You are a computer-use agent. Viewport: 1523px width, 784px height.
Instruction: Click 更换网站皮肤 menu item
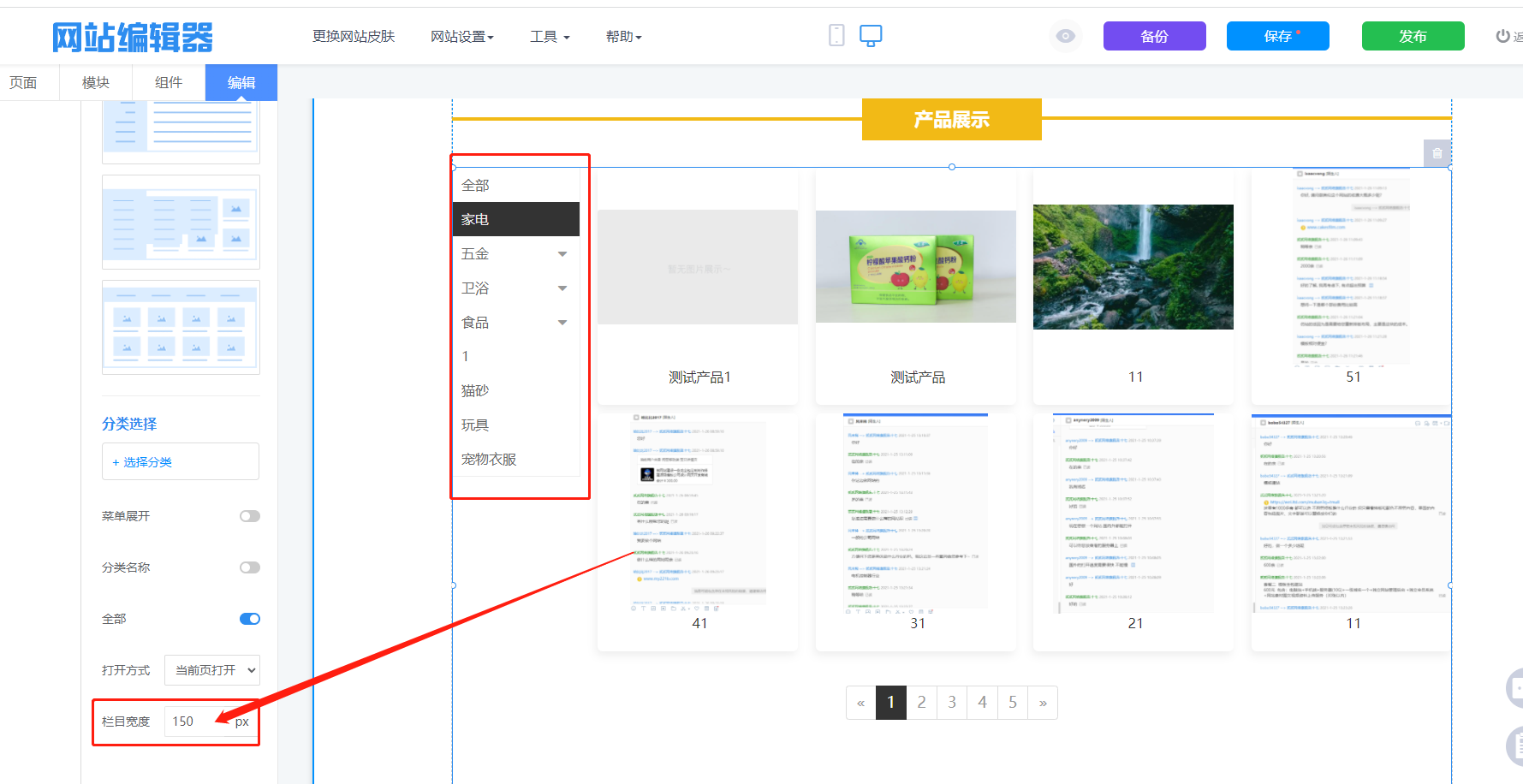[354, 36]
